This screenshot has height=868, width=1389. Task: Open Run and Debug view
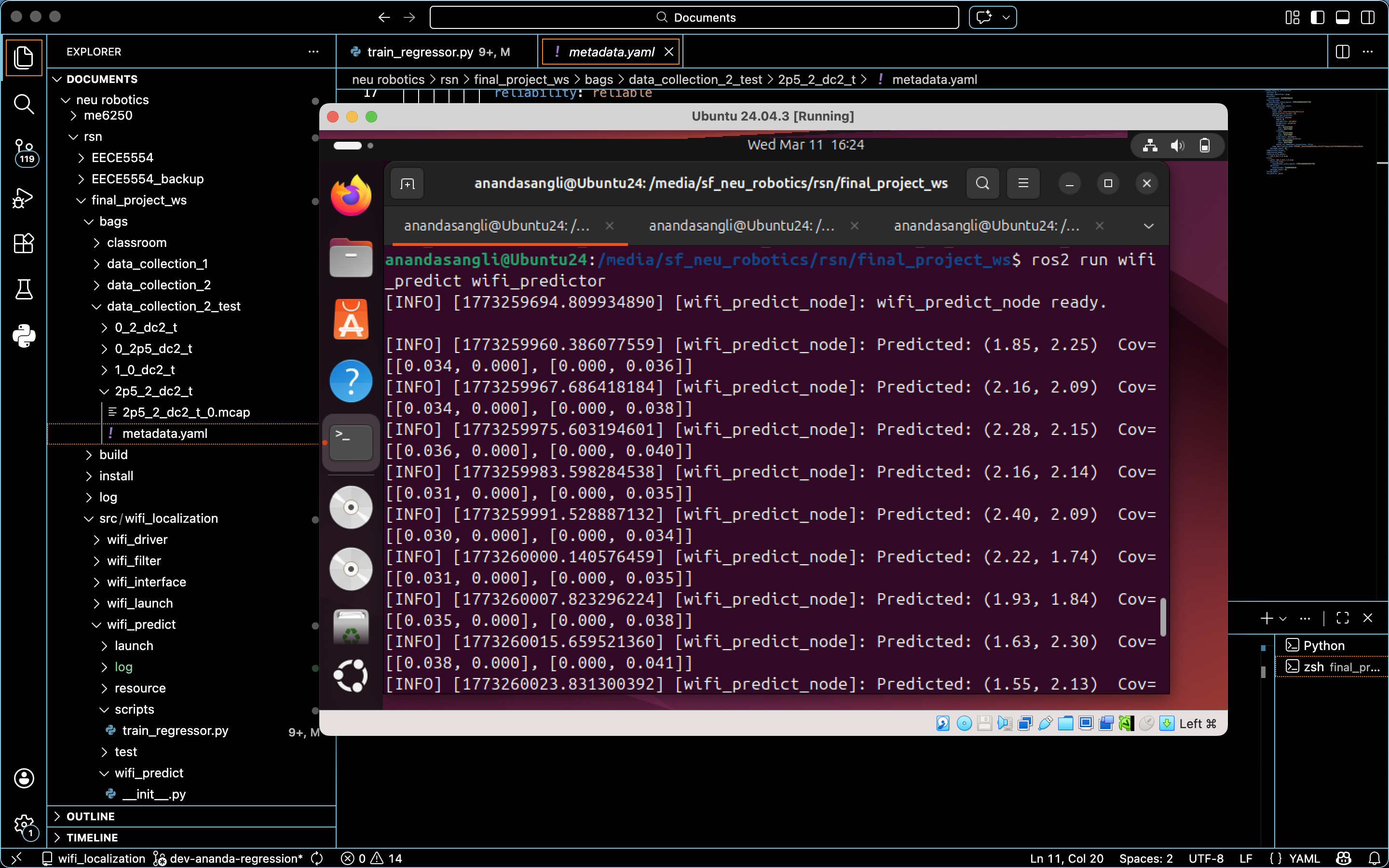point(24,198)
